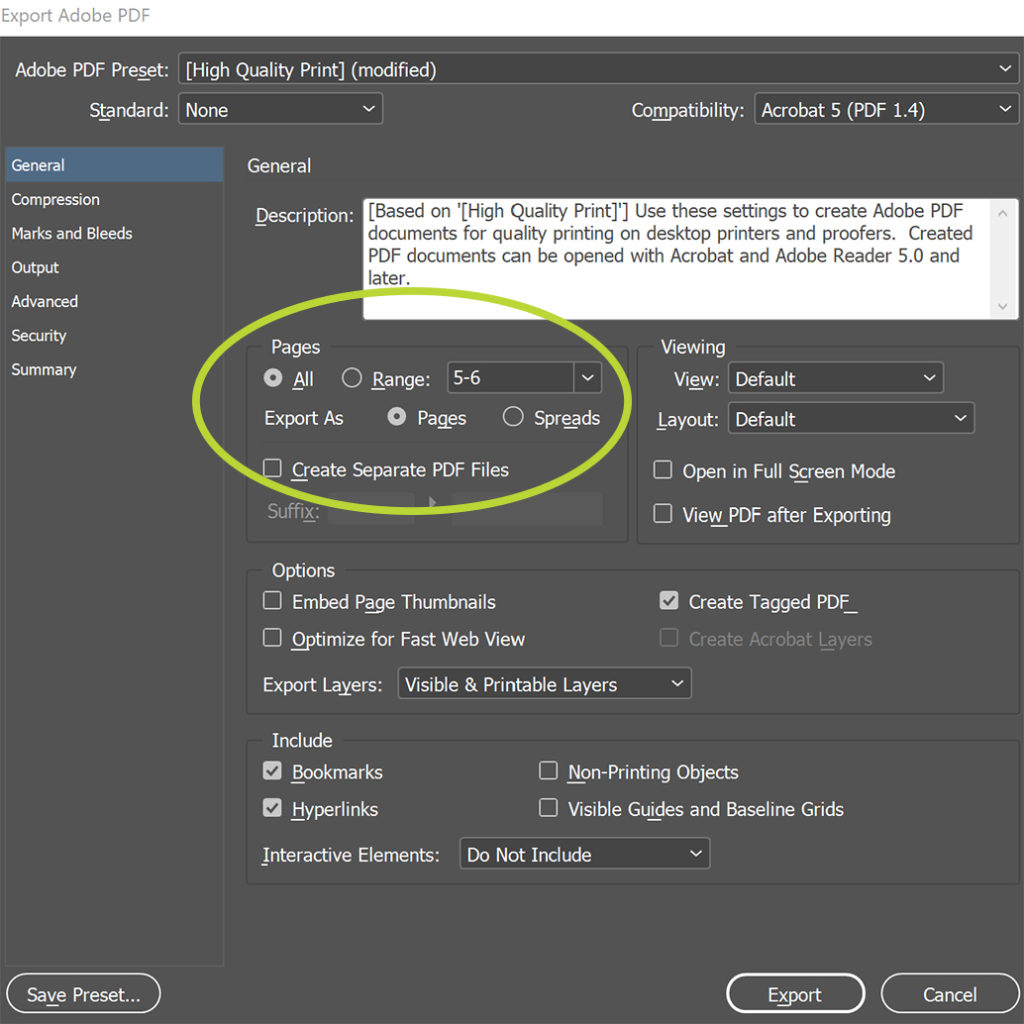Select the All pages radio button
This screenshot has width=1024, height=1024.
[273, 377]
